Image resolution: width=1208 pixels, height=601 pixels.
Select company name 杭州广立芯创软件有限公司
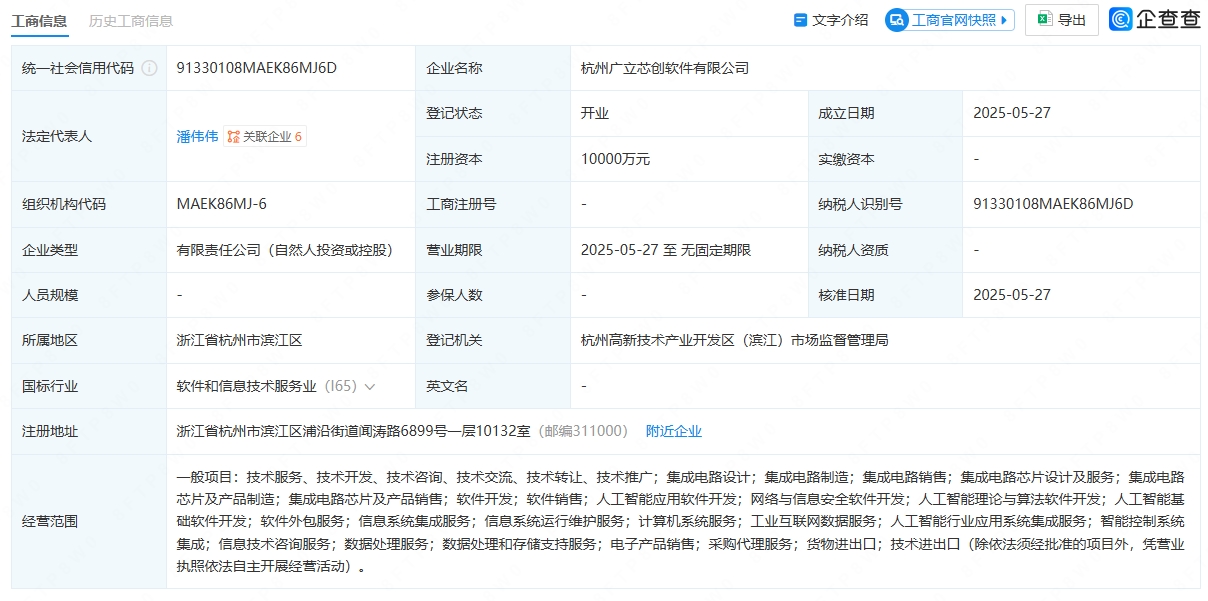click(x=665, y=68)
